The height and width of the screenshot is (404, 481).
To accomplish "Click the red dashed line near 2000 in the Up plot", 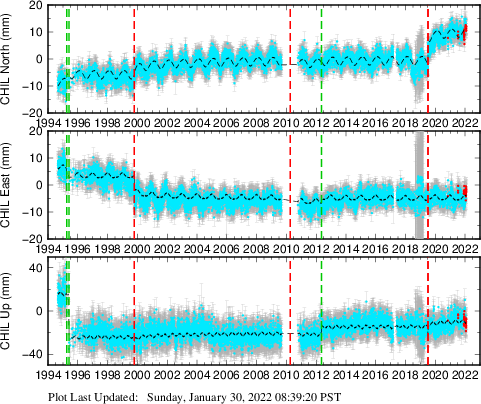I will [134, 313].
